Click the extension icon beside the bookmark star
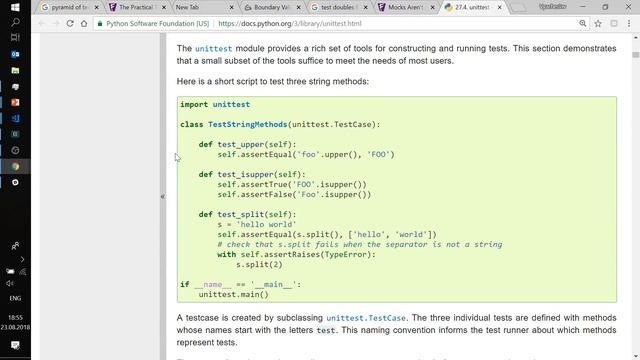 point(613,24)
